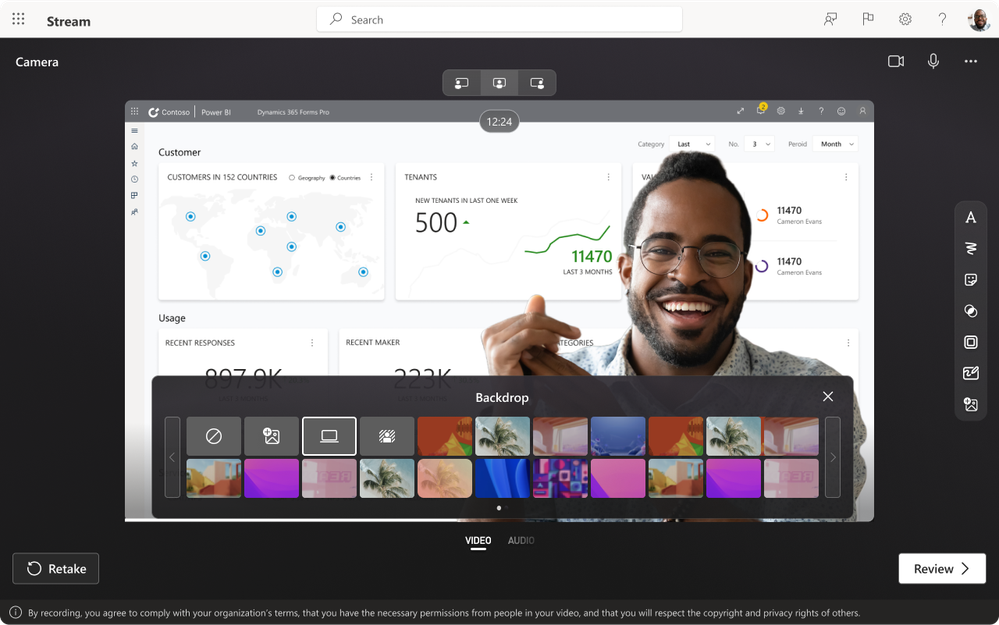Select the screen share laptop backdrop

(329, 436)
